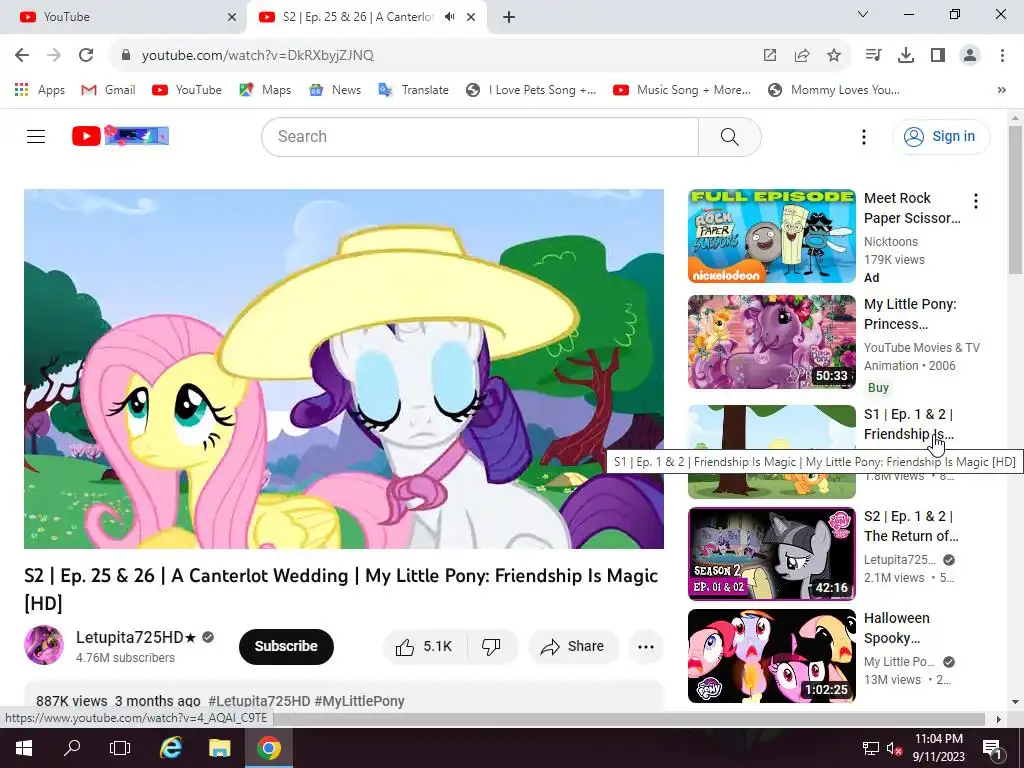
Task: Open Chrome downloads icon
Action: click(x=906, y=56)
